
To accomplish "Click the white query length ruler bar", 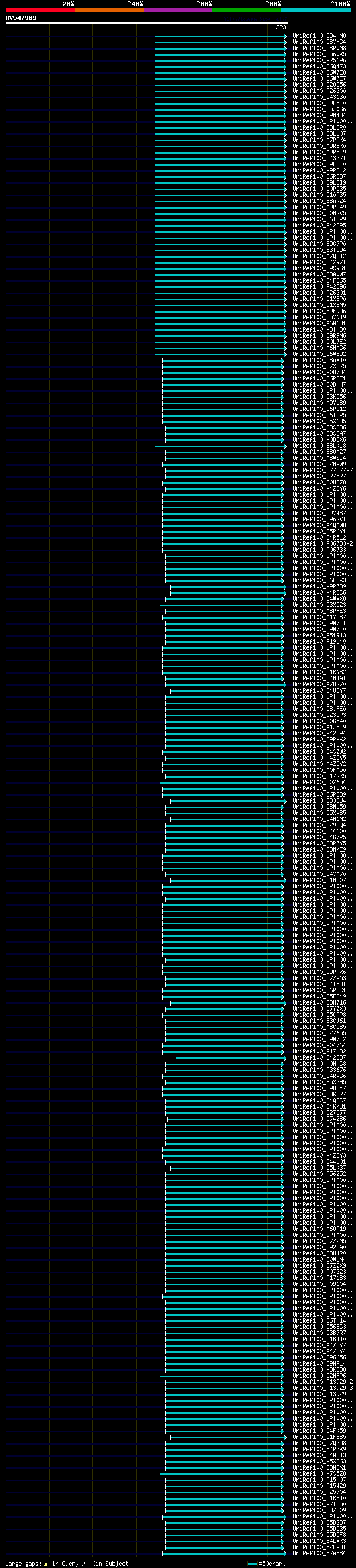I will [x=147, y=22].
